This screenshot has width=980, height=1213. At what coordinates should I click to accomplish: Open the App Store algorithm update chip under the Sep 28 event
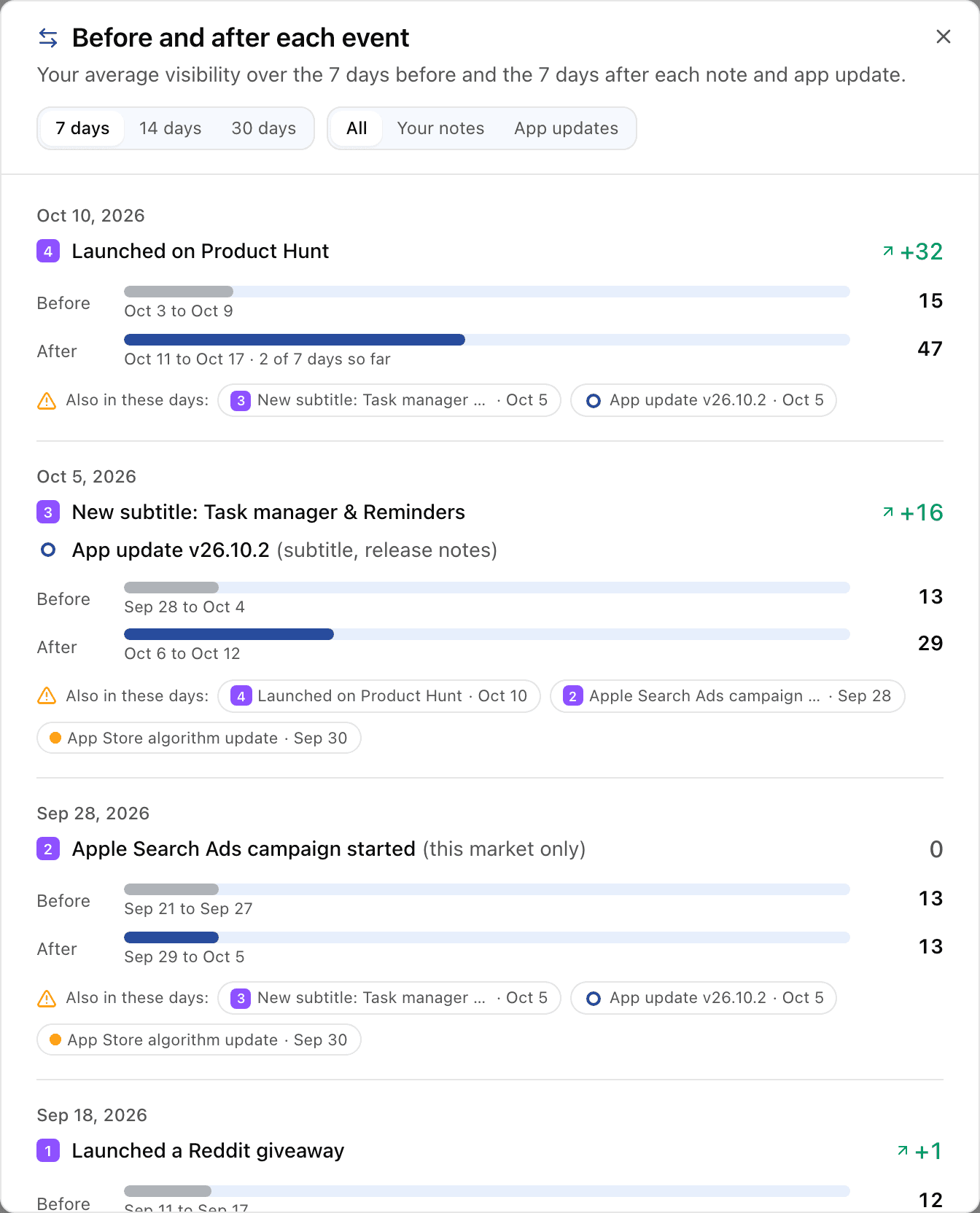tap(199, 1040)
